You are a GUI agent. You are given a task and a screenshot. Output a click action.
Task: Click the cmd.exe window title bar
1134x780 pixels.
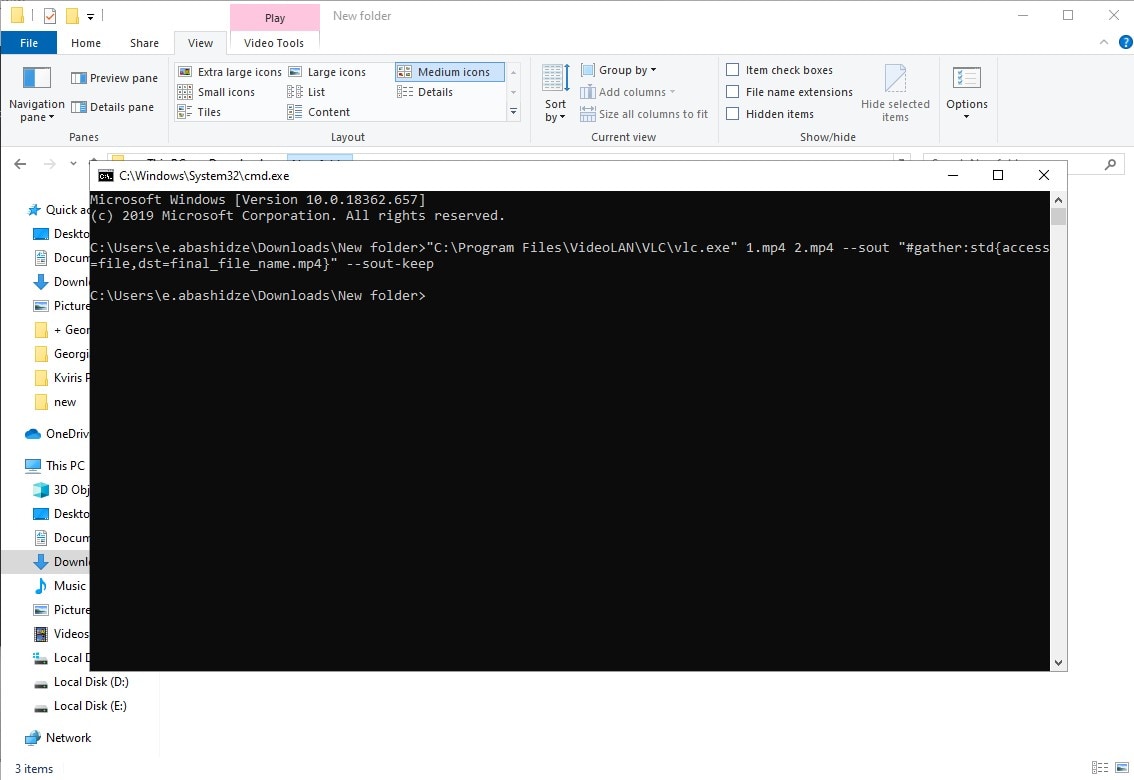pos(521,176)
